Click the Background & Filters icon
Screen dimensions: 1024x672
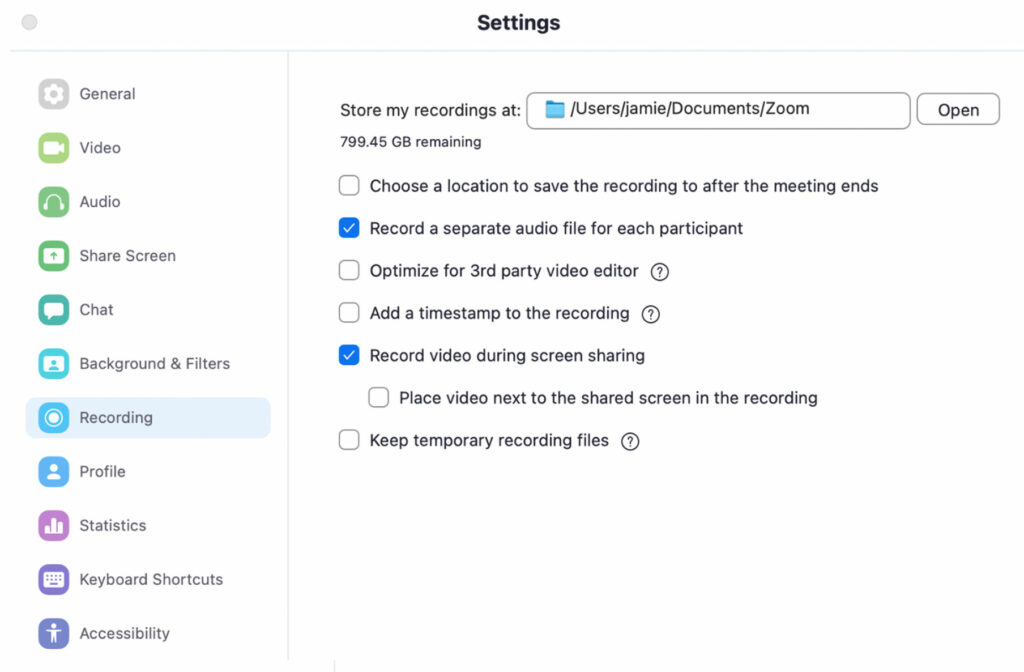(x=54, y=364)
